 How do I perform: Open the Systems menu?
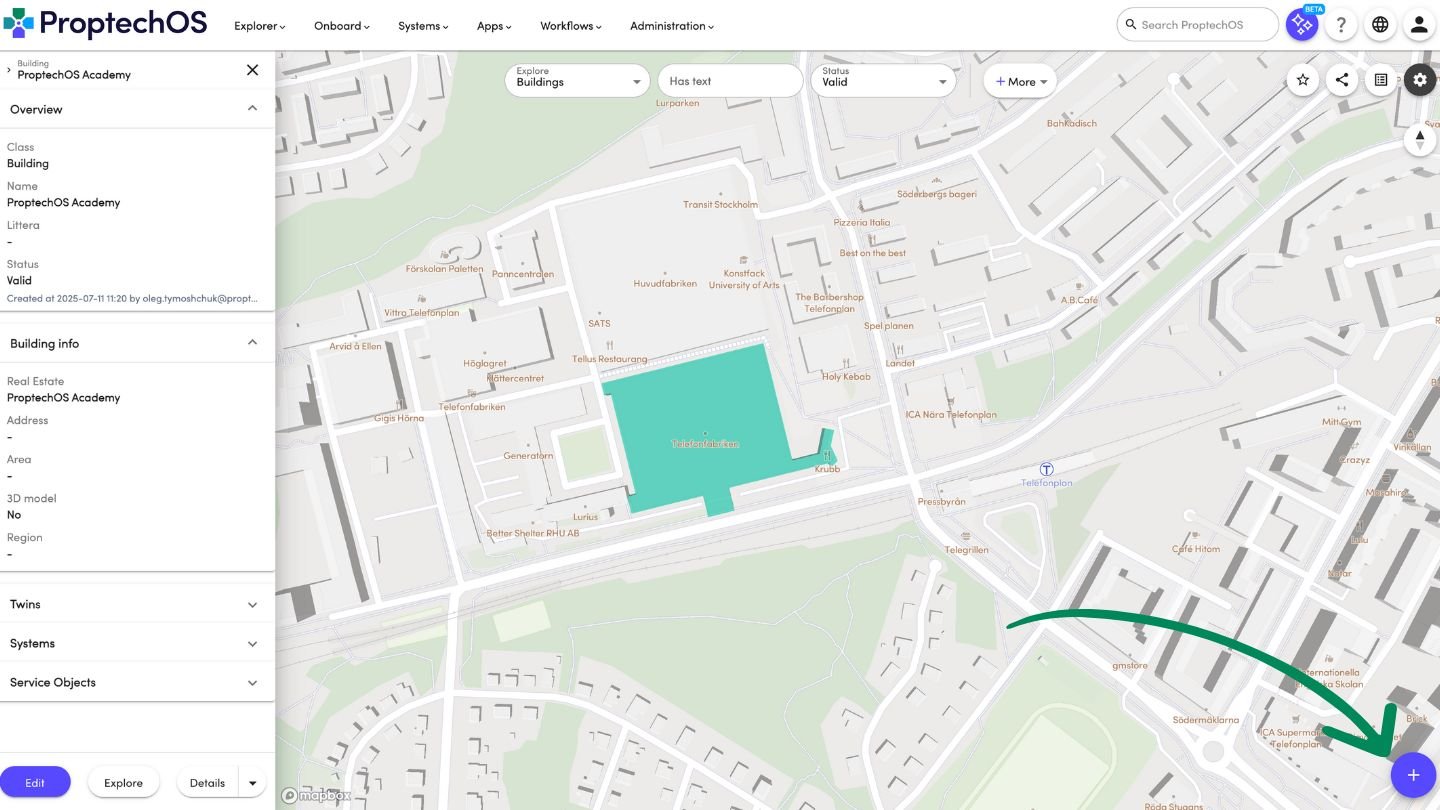[x=423, y=26]
